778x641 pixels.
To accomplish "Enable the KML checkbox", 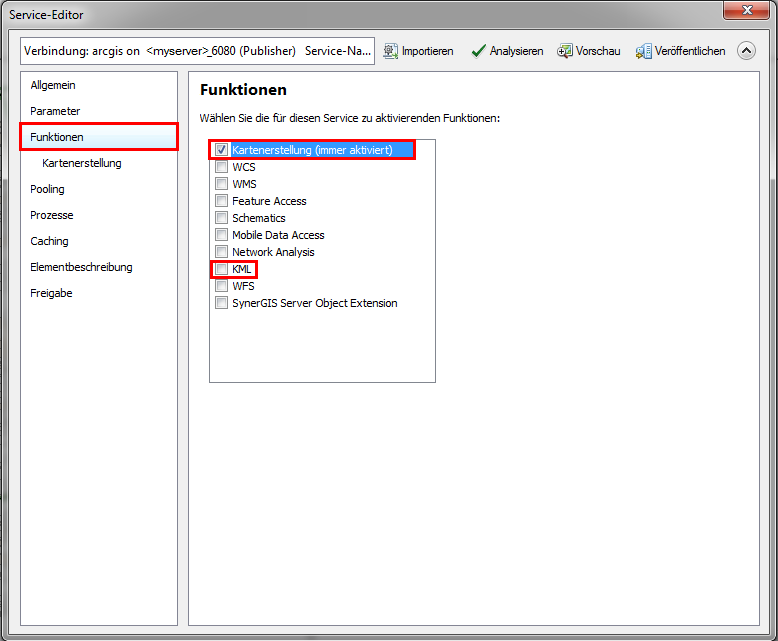I will [x=221, y=269].
